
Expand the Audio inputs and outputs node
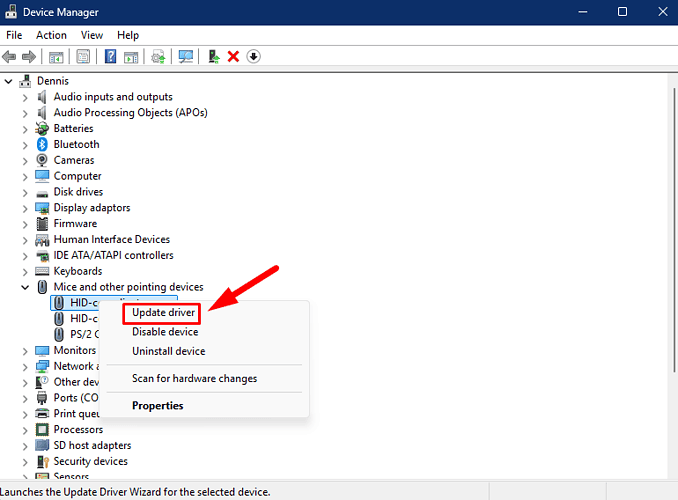(26, 97)
